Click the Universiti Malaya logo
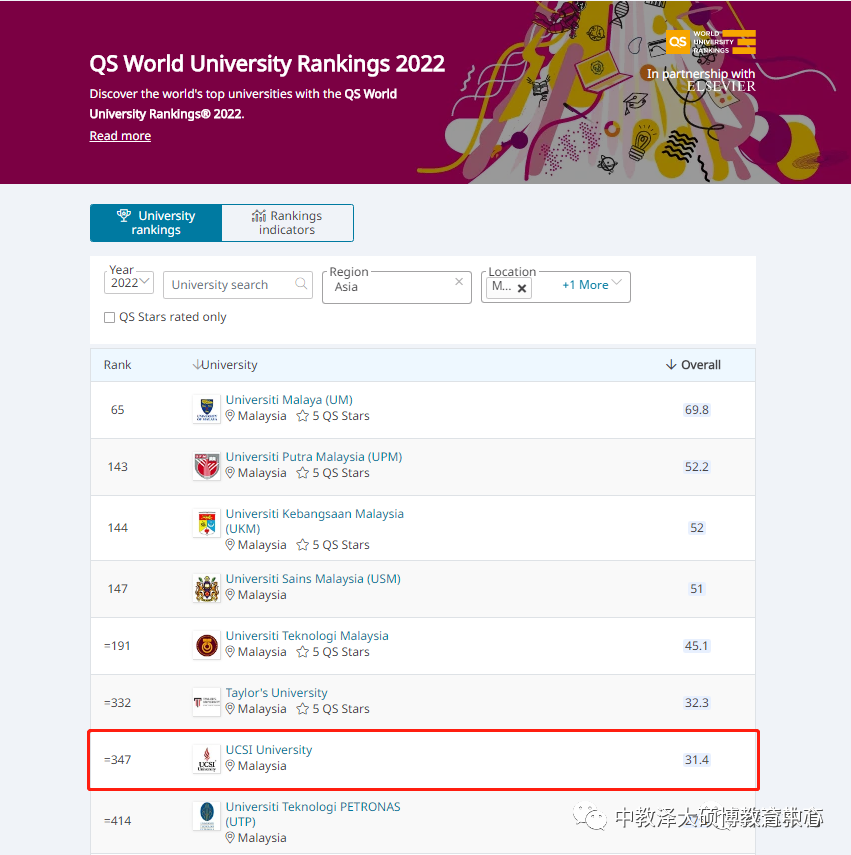This screenshot has height=855, width=851. [207, 409]
